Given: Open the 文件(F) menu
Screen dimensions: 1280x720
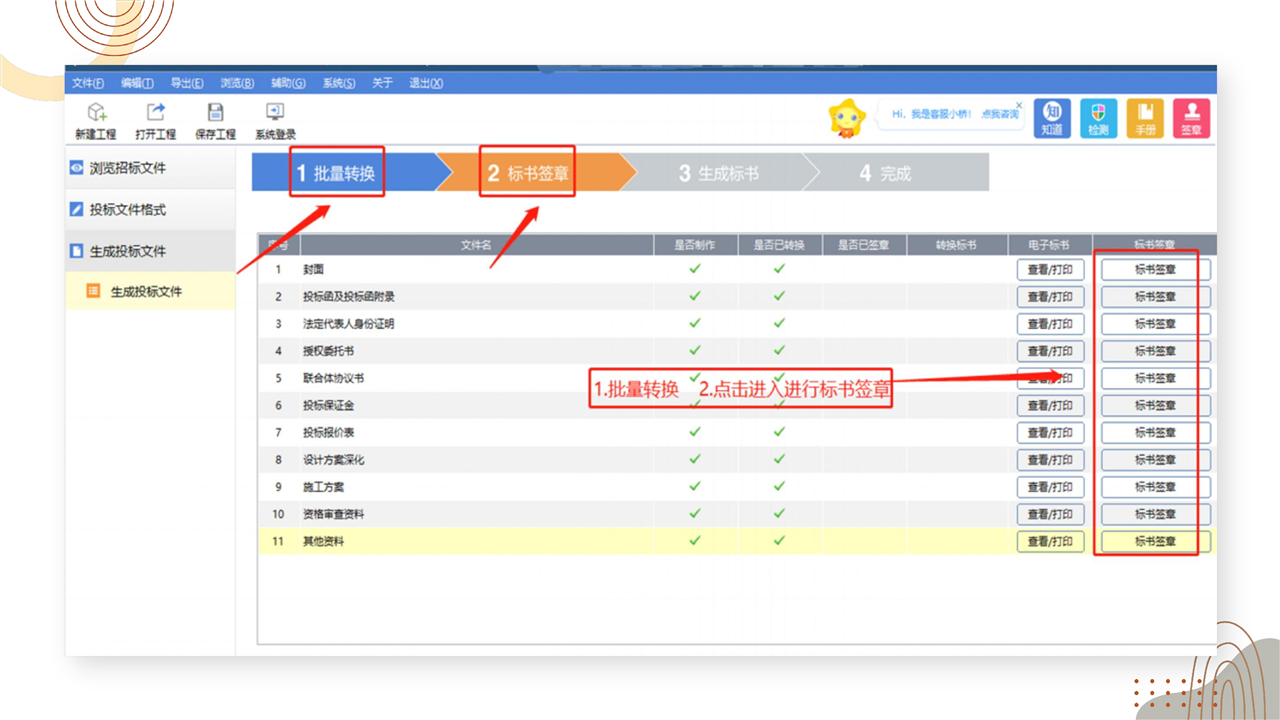Looking at the screenshot, I should click(x=88, y=83).
